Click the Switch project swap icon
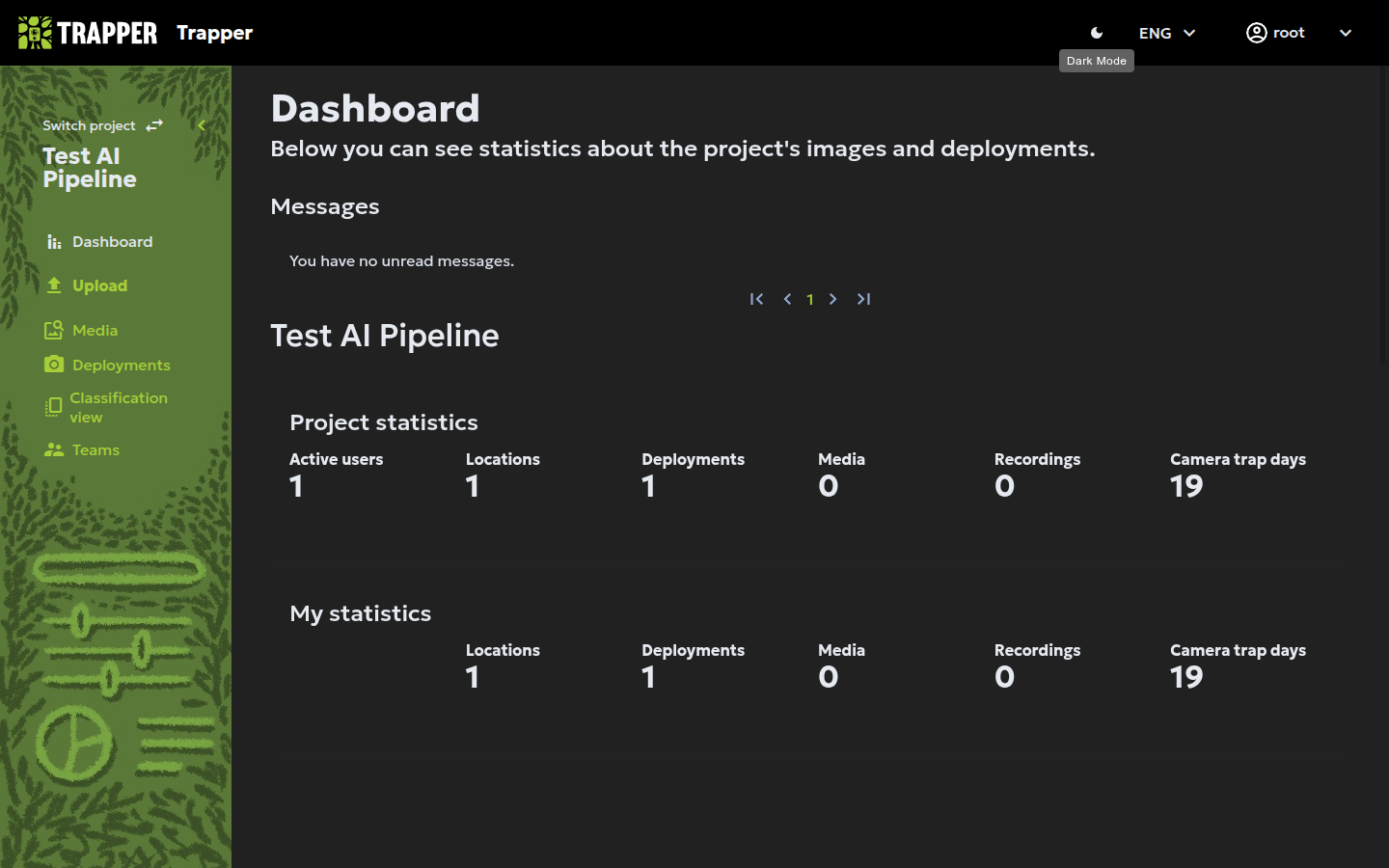Viewport: 1389px width, 868px height. [x=154, y=125]
